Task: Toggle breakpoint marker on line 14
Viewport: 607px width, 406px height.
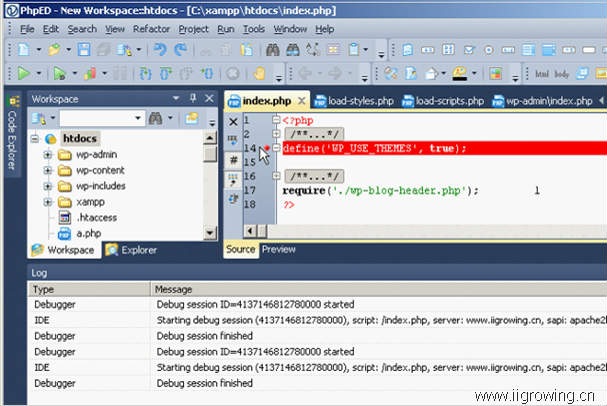Action: (267, 147)
